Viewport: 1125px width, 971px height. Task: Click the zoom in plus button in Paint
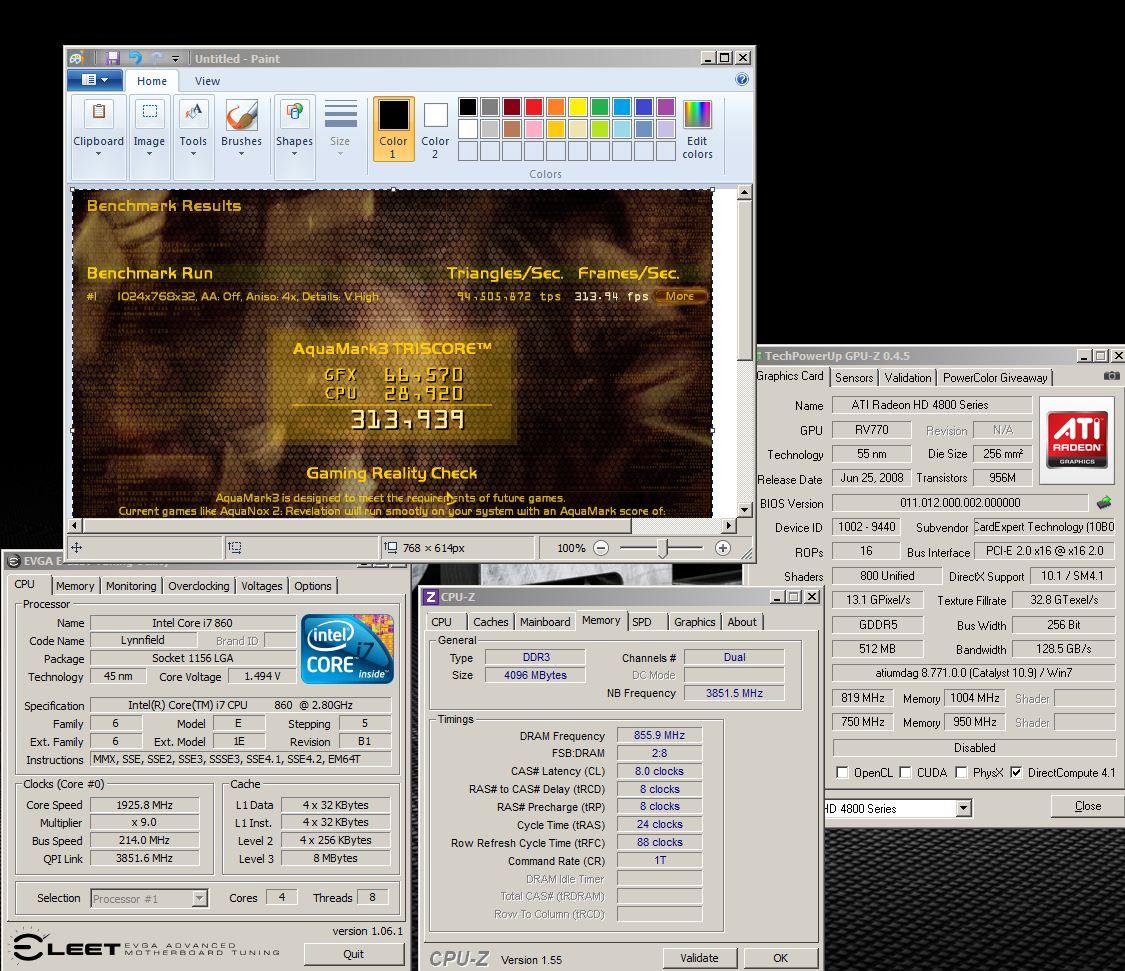tap(722, 548)
